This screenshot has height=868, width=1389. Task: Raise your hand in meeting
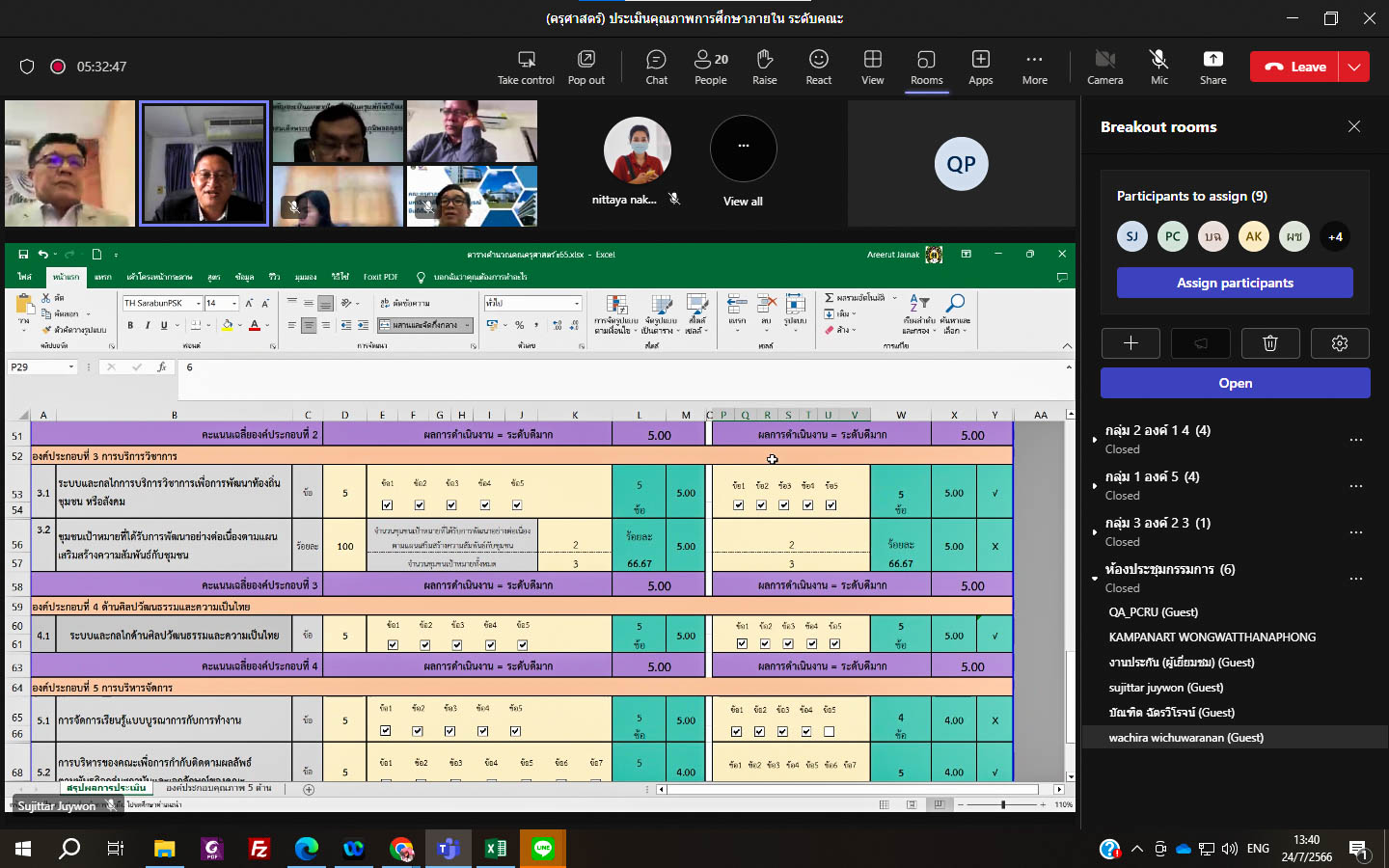click(765, 67)
